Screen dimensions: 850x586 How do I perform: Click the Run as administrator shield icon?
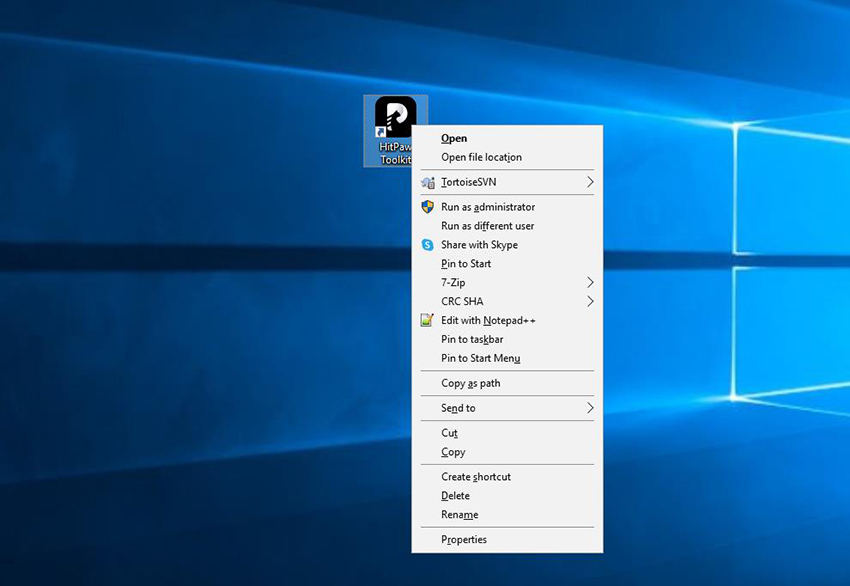tap(427, 207)
